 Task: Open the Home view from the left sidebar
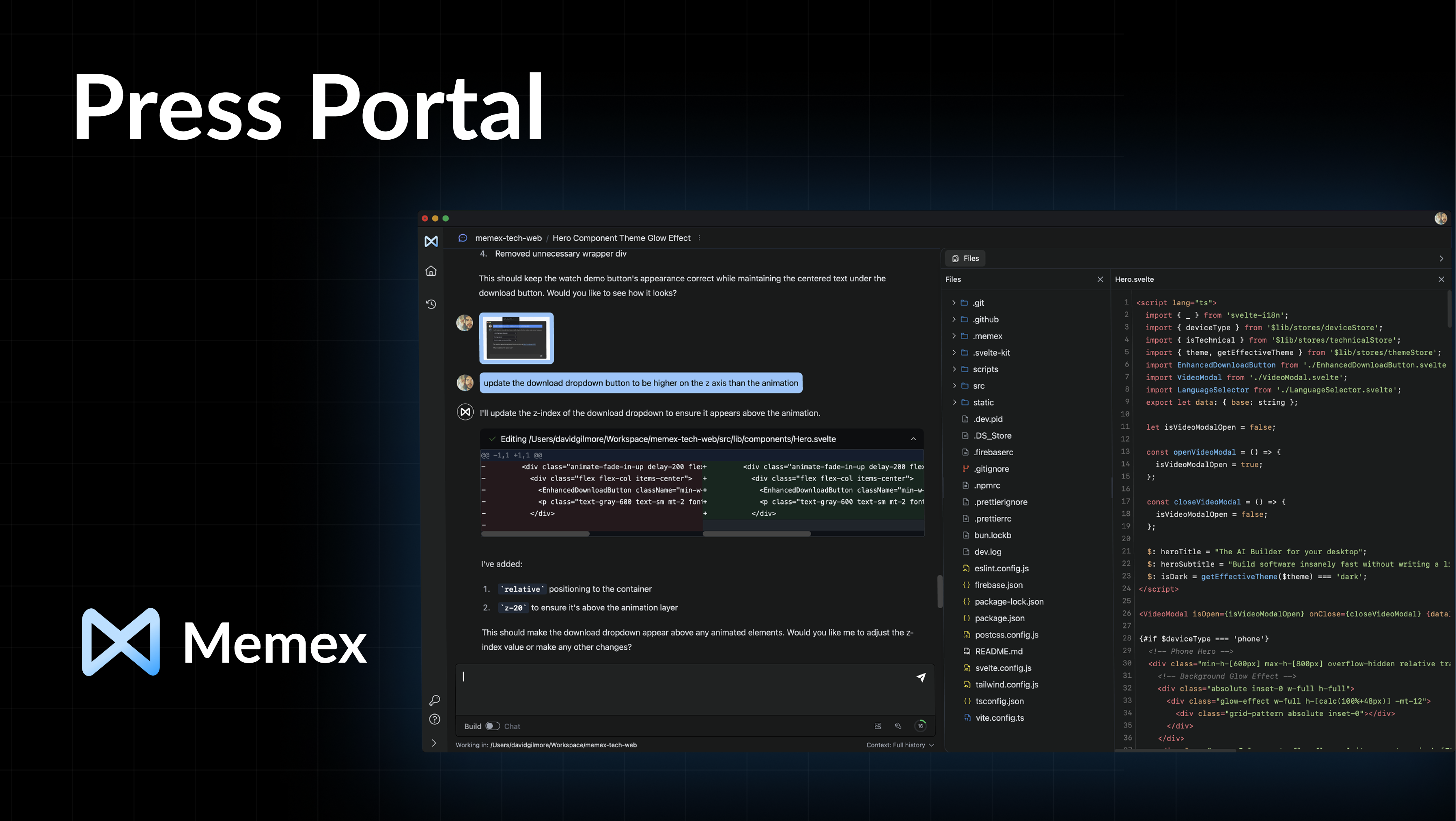point(431,271)
